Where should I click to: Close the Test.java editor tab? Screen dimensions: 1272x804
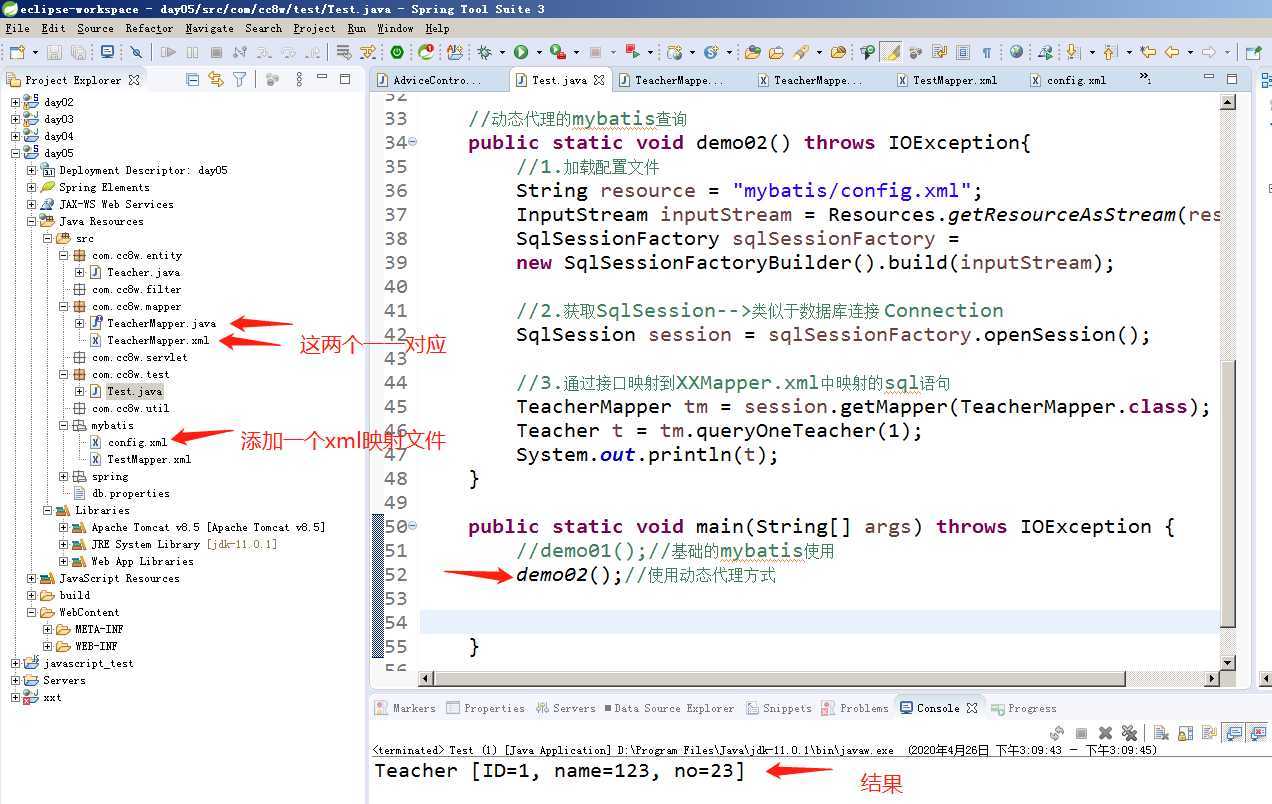pyautogui.click(x=599, y=80)
